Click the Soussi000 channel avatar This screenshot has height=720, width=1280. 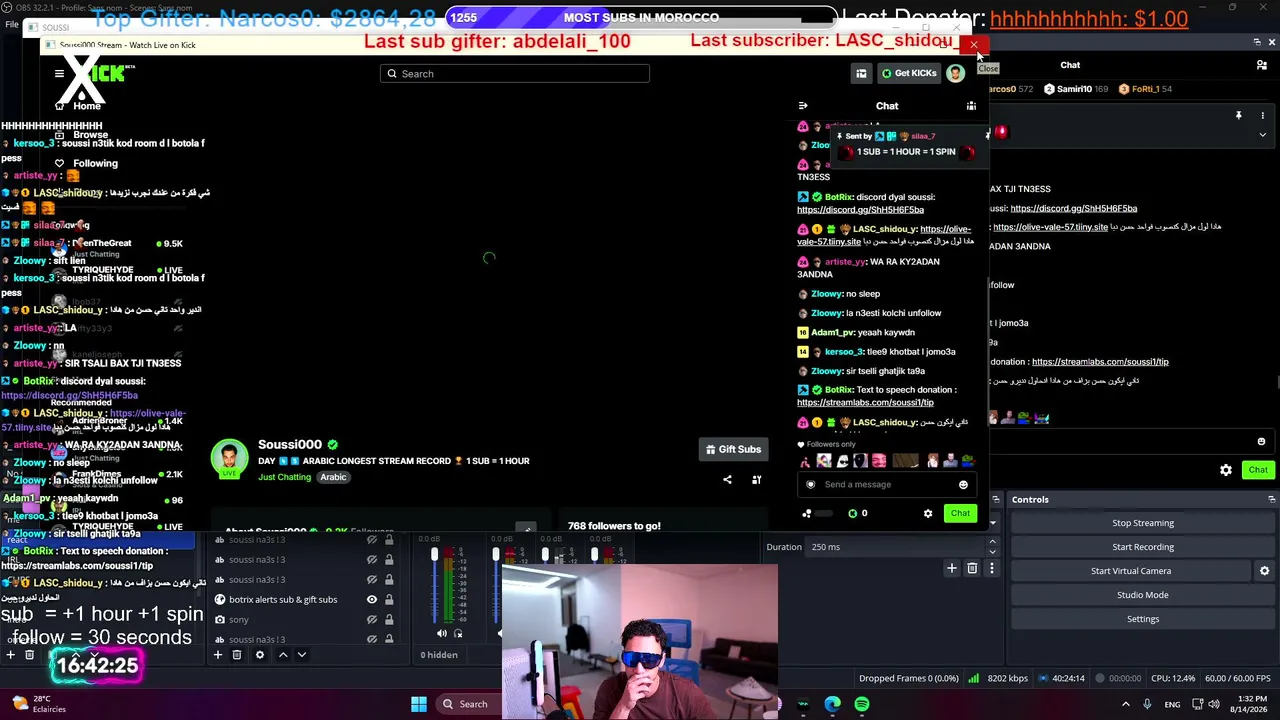tap(229, 458)
